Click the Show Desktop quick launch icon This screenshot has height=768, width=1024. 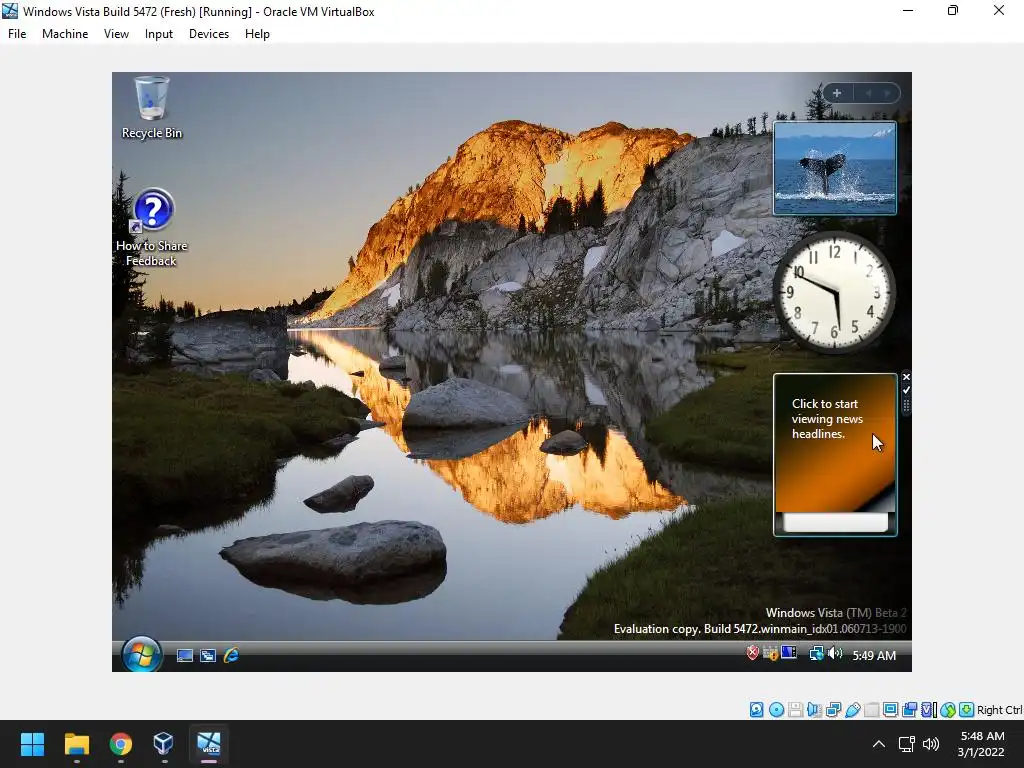click(x=185, y=655)
